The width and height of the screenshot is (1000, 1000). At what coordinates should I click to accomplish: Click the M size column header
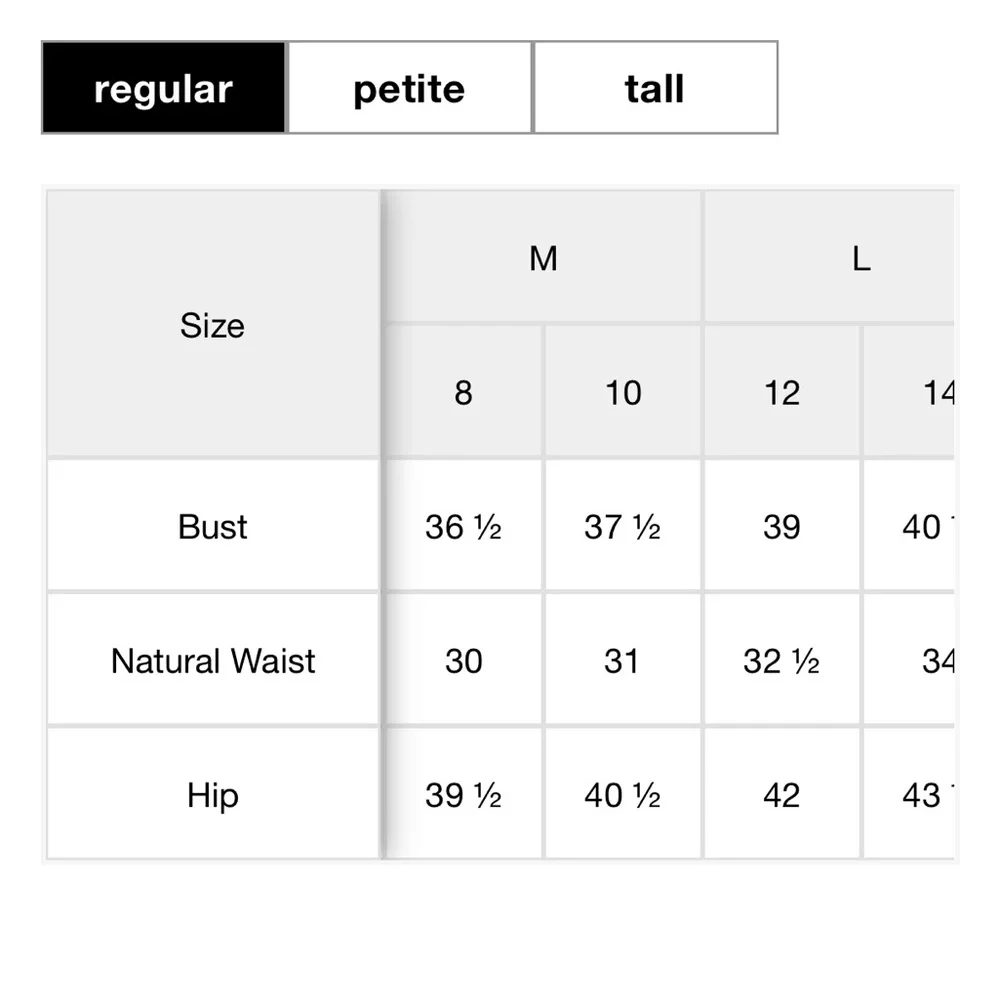543,258
